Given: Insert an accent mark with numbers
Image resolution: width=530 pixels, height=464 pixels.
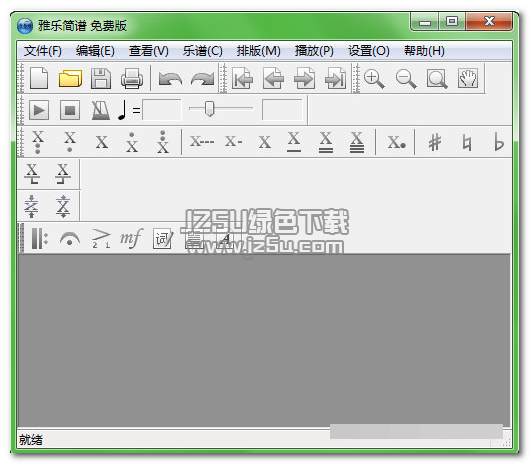Looking at the screenshot, I should pyautogui.click(x=101, y=239).
